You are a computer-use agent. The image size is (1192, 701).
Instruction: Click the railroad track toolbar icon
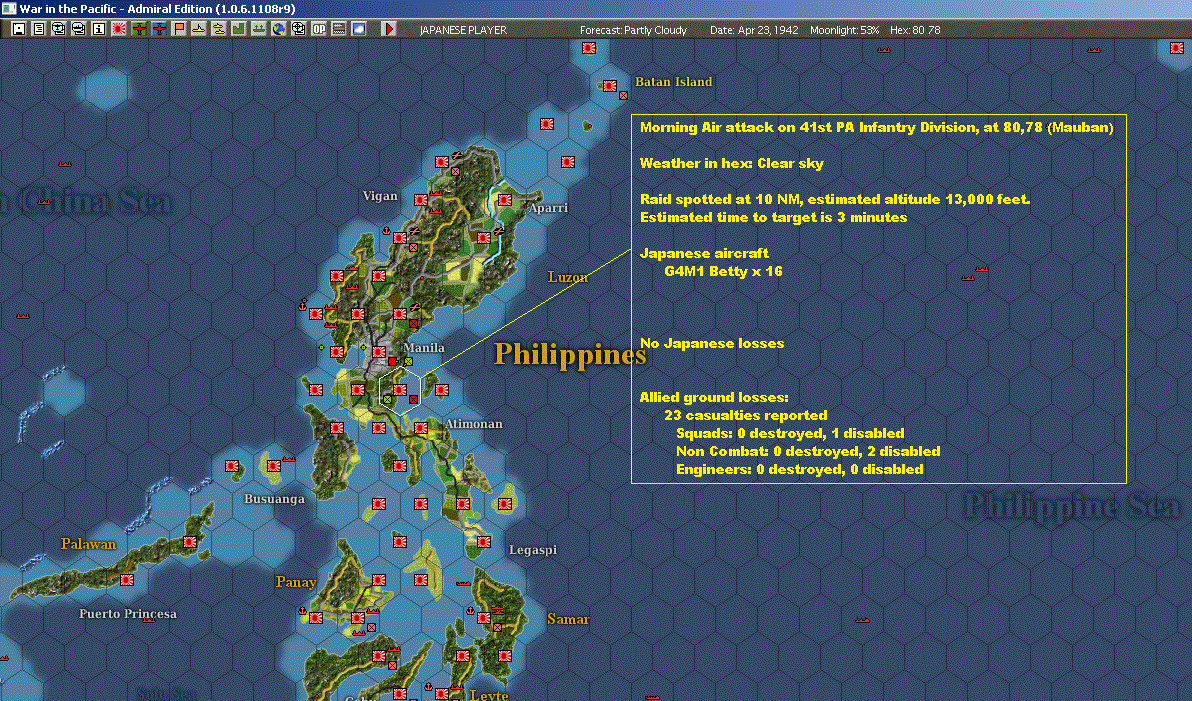click(x=339, y=29)
